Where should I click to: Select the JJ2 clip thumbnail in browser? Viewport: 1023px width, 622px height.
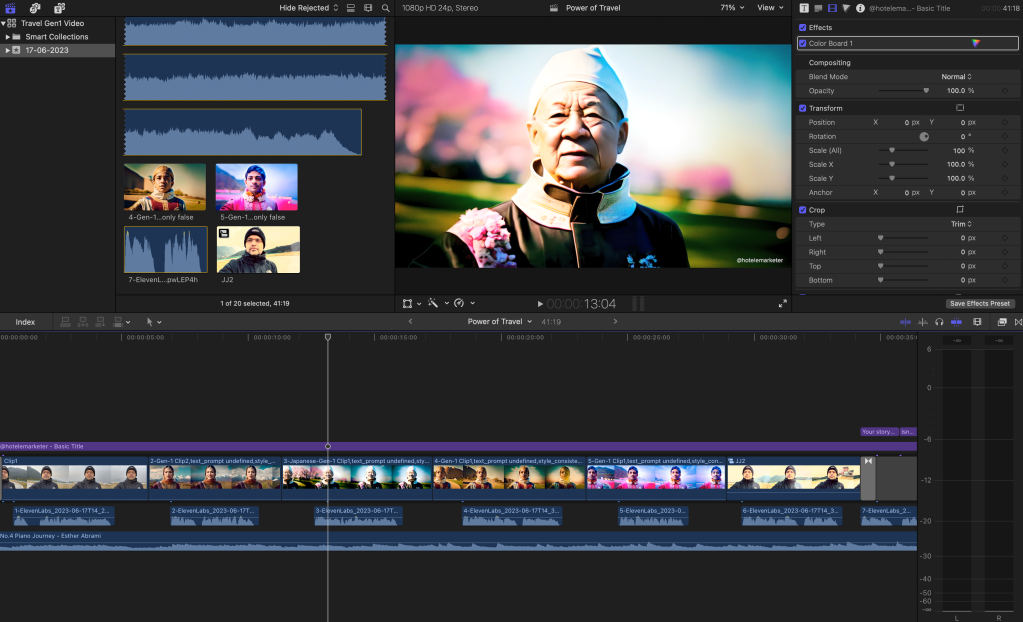[258, 249]
